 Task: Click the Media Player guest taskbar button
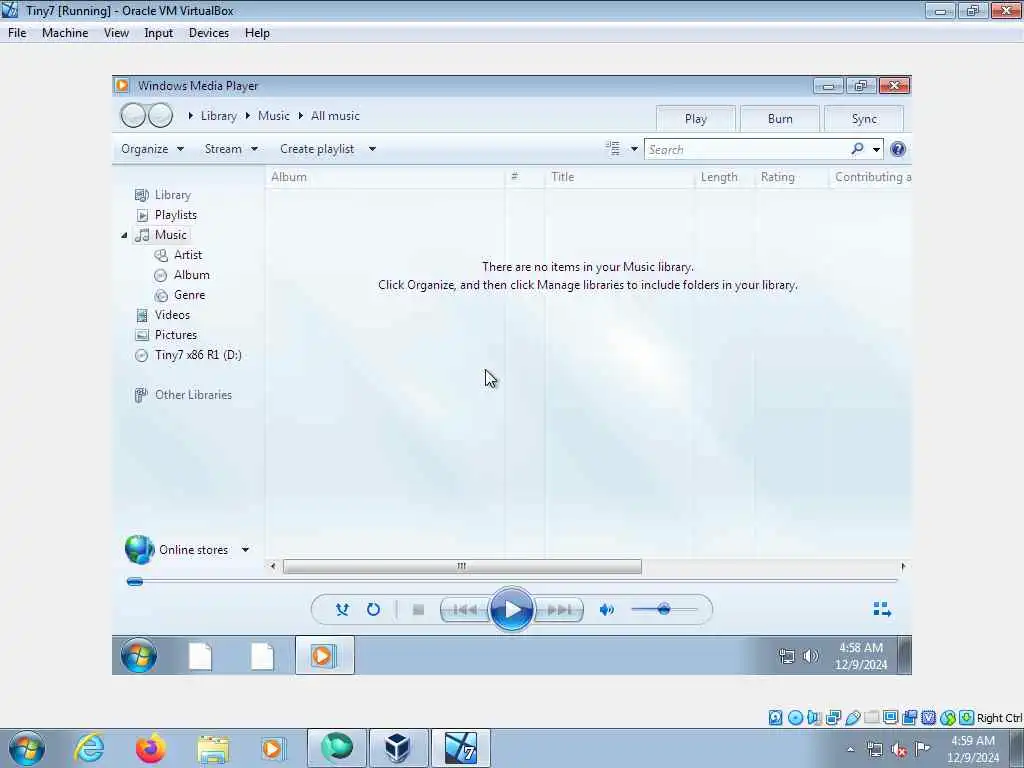pyautogui.click(x=325, y=655)
